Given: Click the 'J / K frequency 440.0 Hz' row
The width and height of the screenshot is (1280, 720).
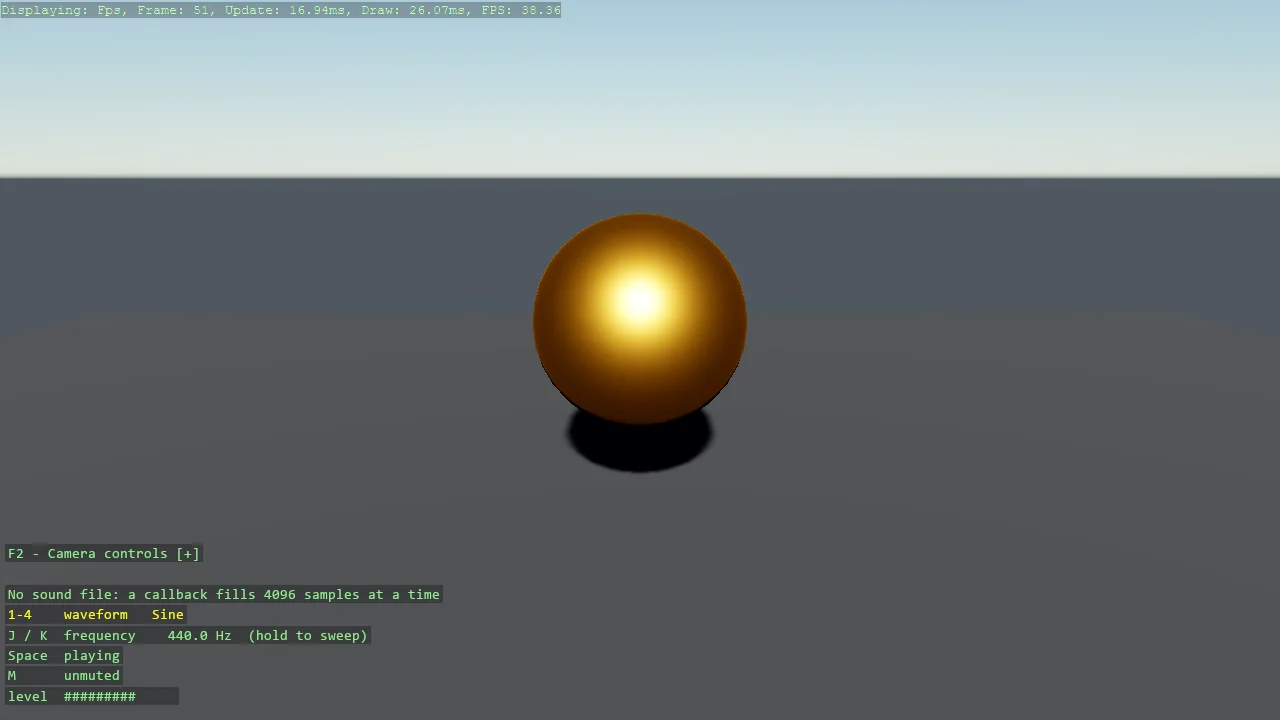Looking at the screenshot, I should tap(188, 635).
